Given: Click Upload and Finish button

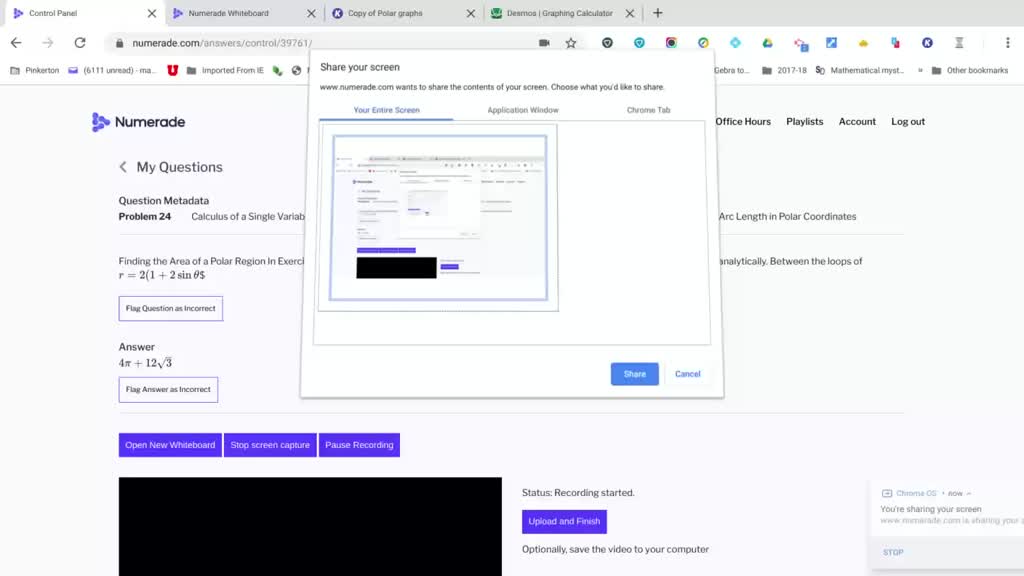Looking at the screenshot, I should [564, 521].
